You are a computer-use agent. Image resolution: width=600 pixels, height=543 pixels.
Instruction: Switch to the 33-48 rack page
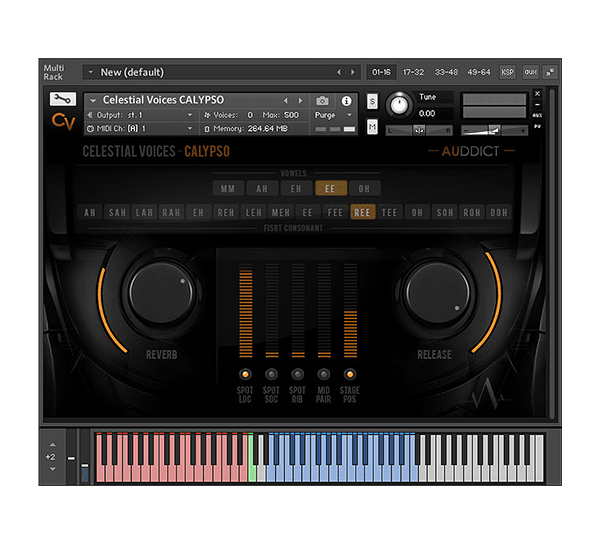pyautogui.click(x=446, y=72)
